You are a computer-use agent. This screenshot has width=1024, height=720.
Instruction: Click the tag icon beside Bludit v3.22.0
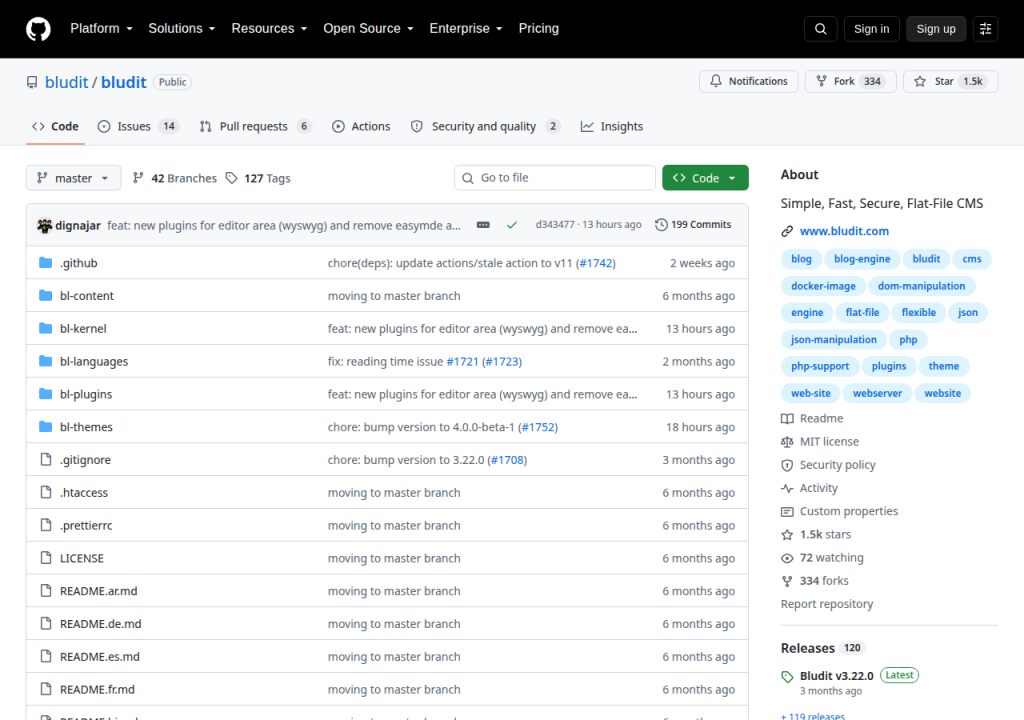pyautogui.click(x=787, y=677)
